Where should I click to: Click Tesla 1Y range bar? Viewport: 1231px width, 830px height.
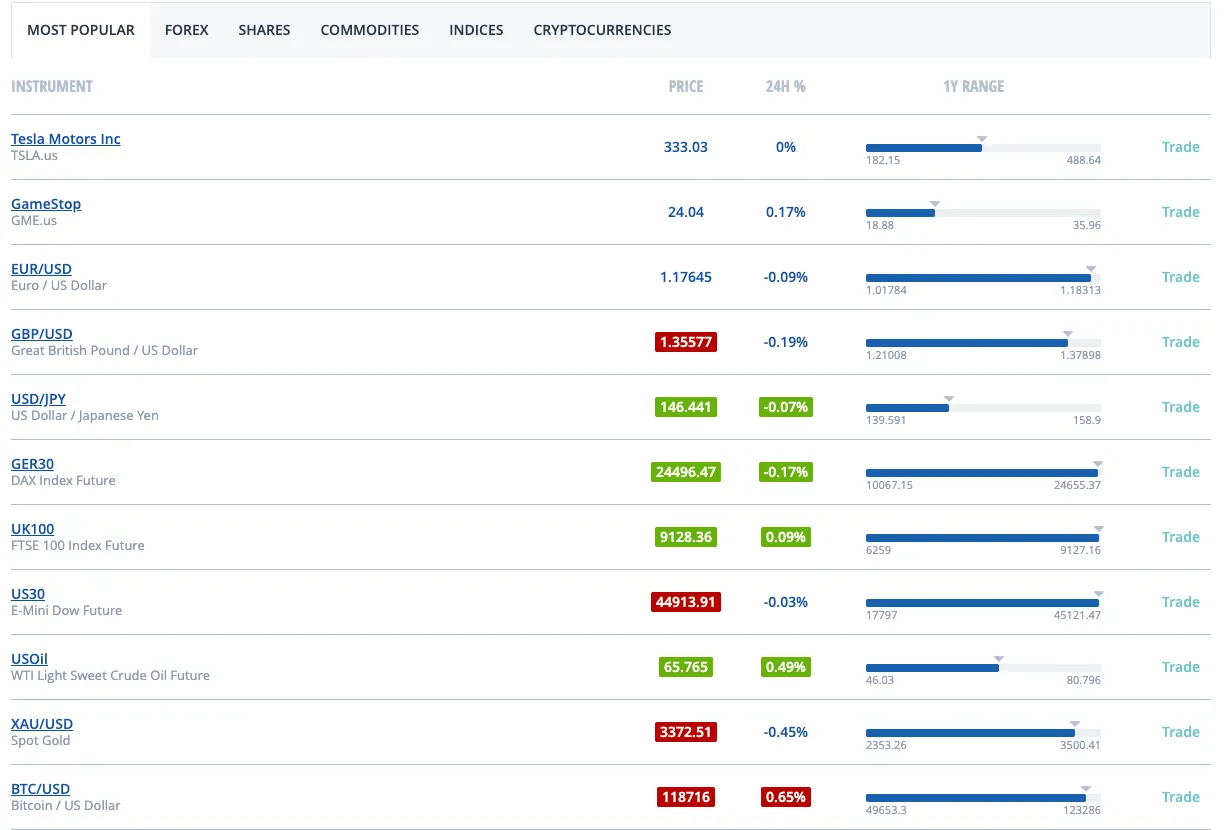tap(983, 148)
